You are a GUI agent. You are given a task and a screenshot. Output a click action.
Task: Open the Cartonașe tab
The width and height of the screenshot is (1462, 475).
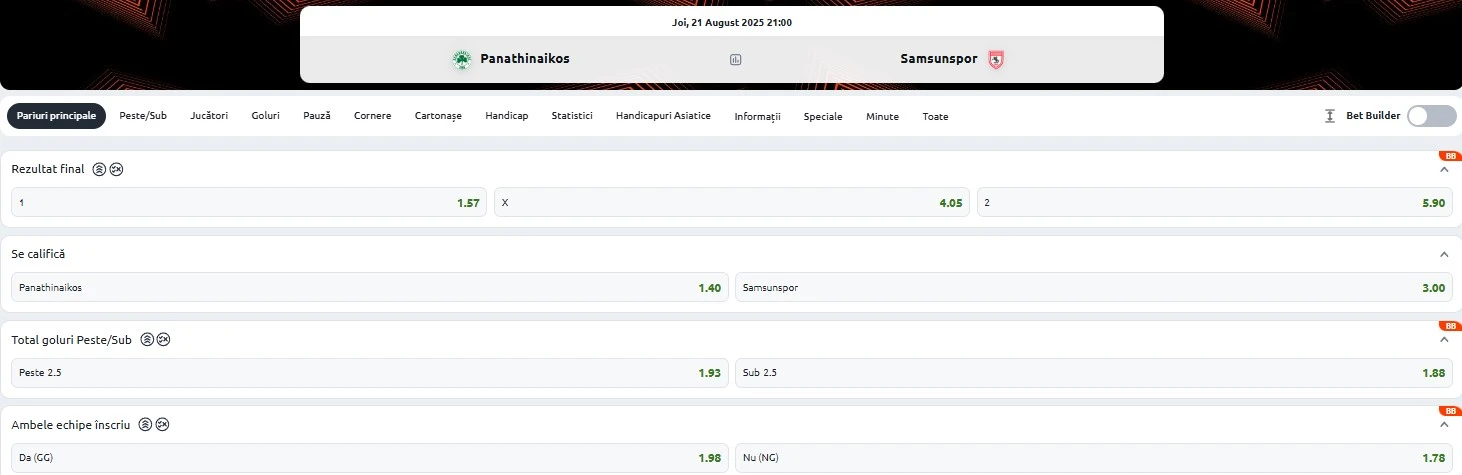[x=438, y=116]
